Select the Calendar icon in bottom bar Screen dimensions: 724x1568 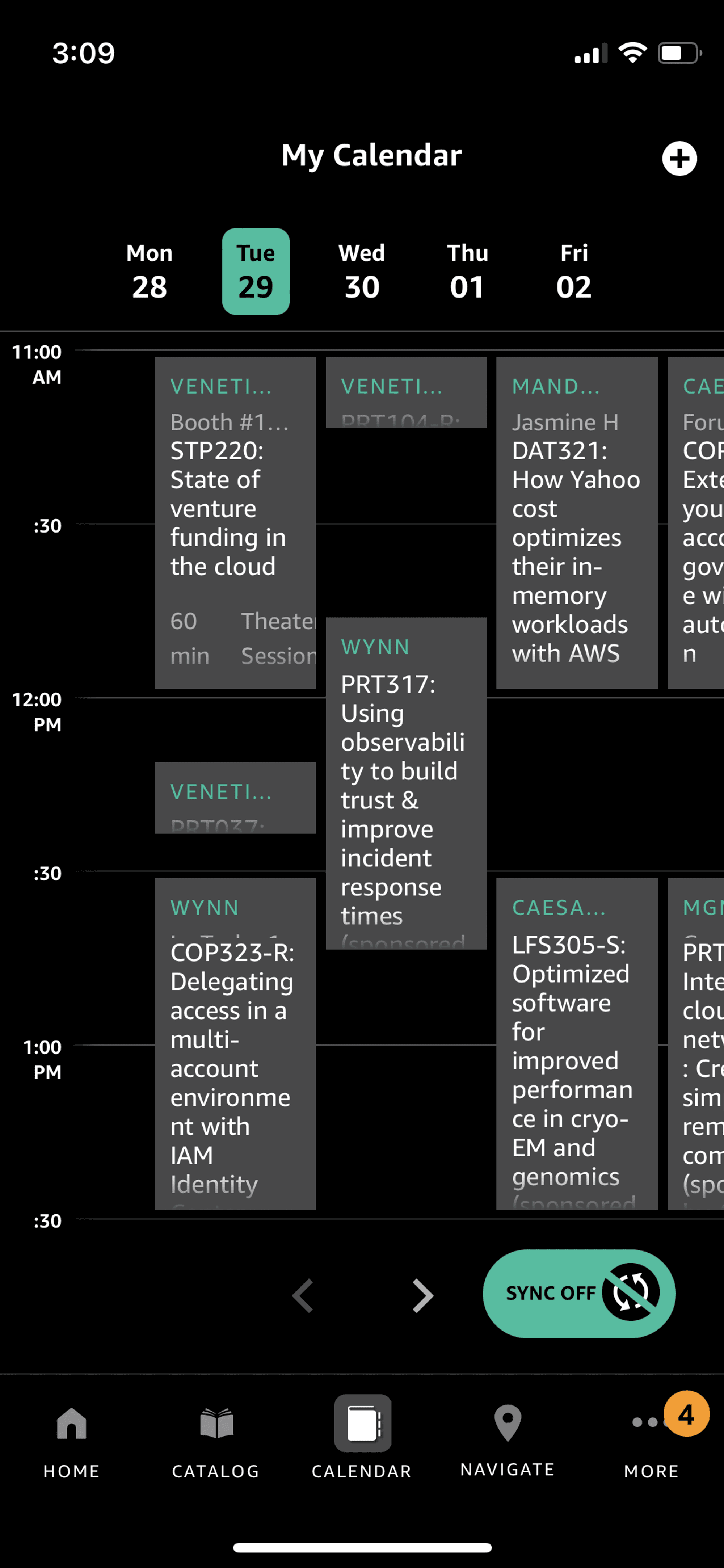pyautogui.click(x=362, y=1423)
